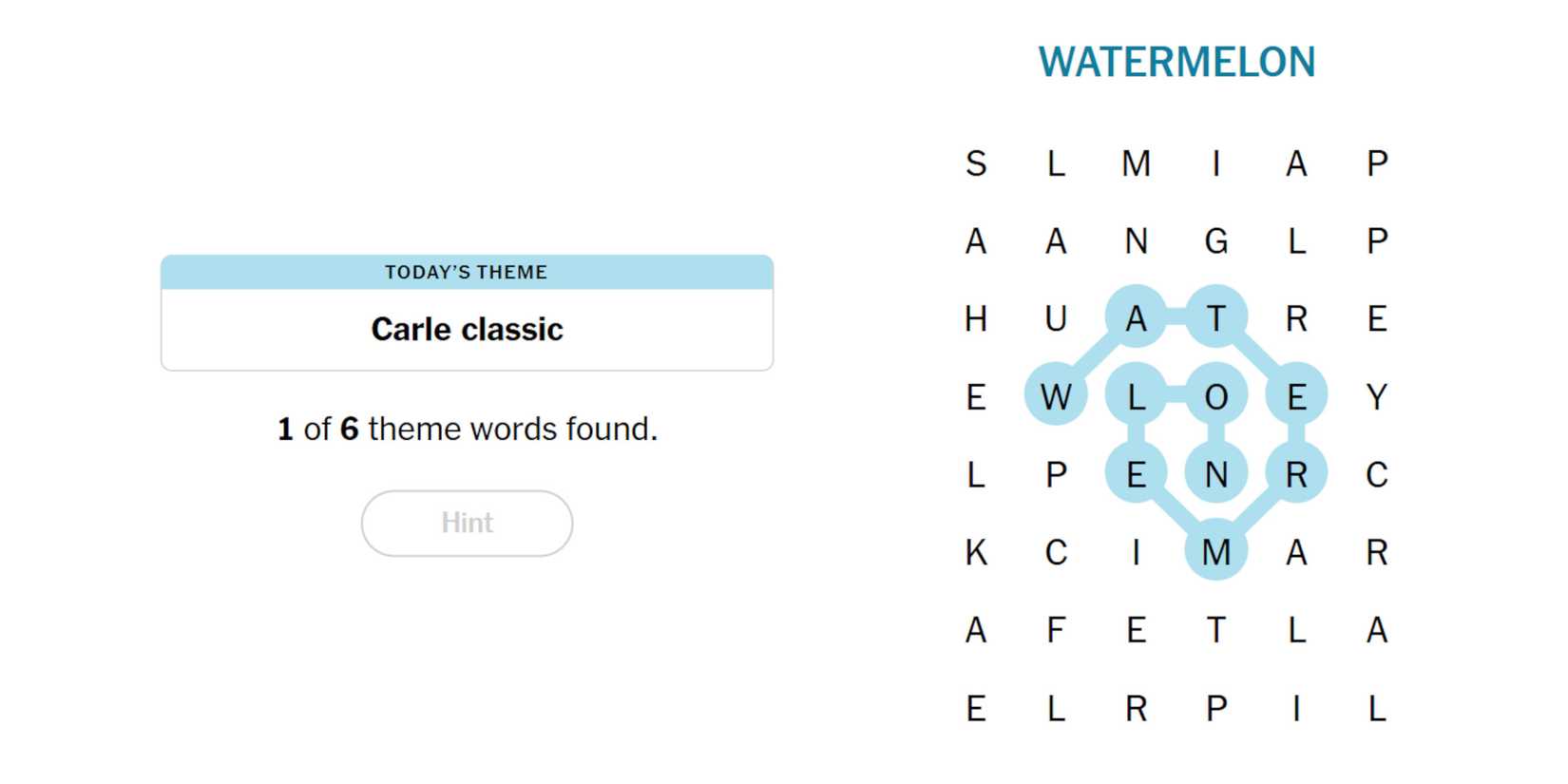Click the highlighted letter R
1568x784 pixels.
[x=1296, y=474]
